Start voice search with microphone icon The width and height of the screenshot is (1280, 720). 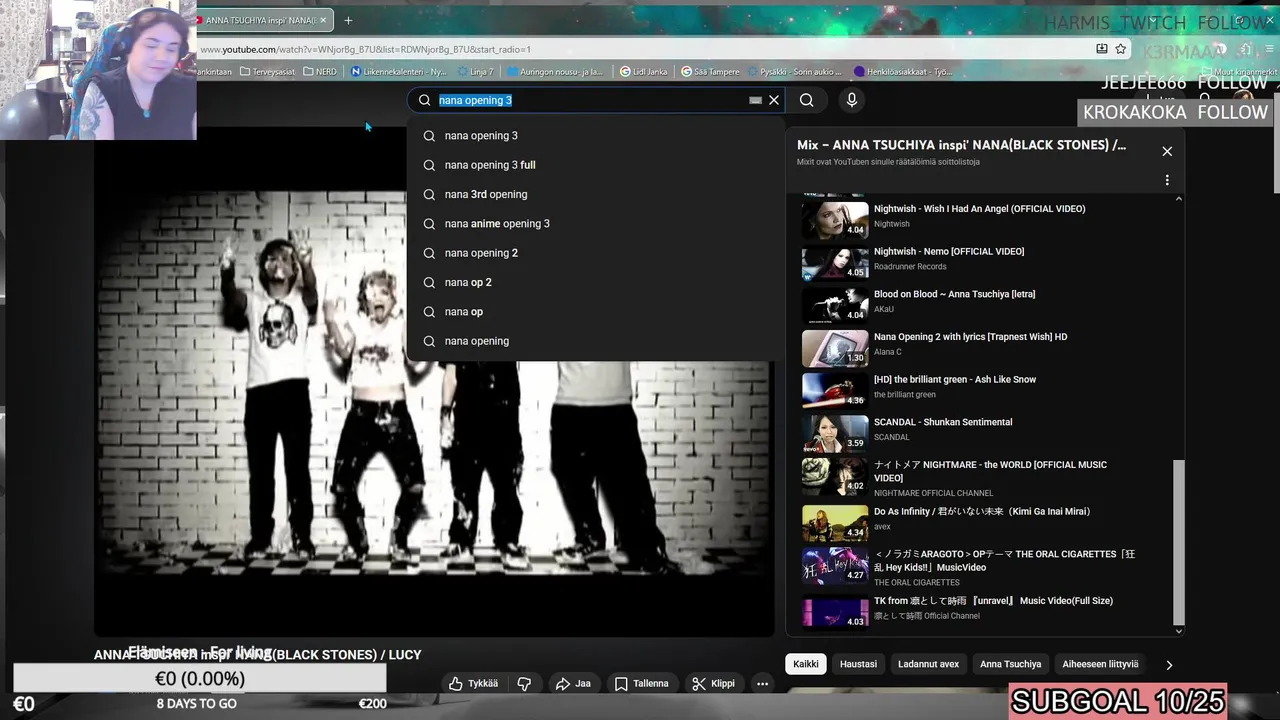tap(852, 100)
